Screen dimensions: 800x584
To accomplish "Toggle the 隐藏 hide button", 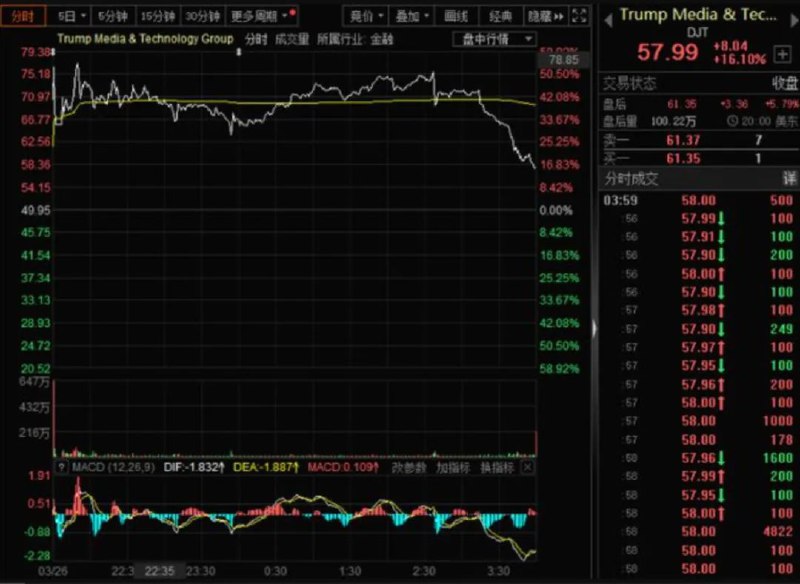I will click(539, 16).
